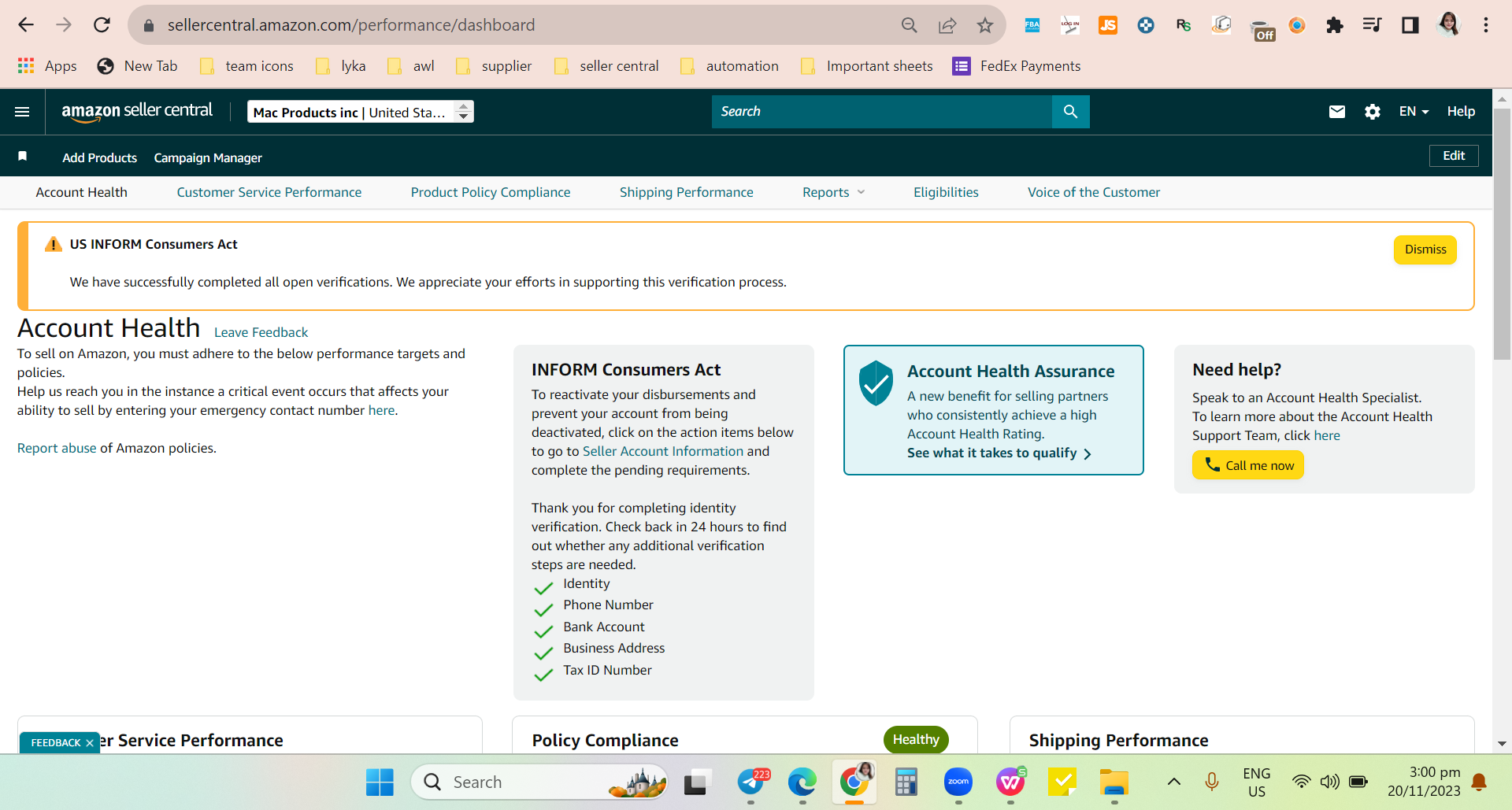This screenshot has width=1512, height=810.
Task: Open the Seller Central hamburger menu
Action: 22,112
